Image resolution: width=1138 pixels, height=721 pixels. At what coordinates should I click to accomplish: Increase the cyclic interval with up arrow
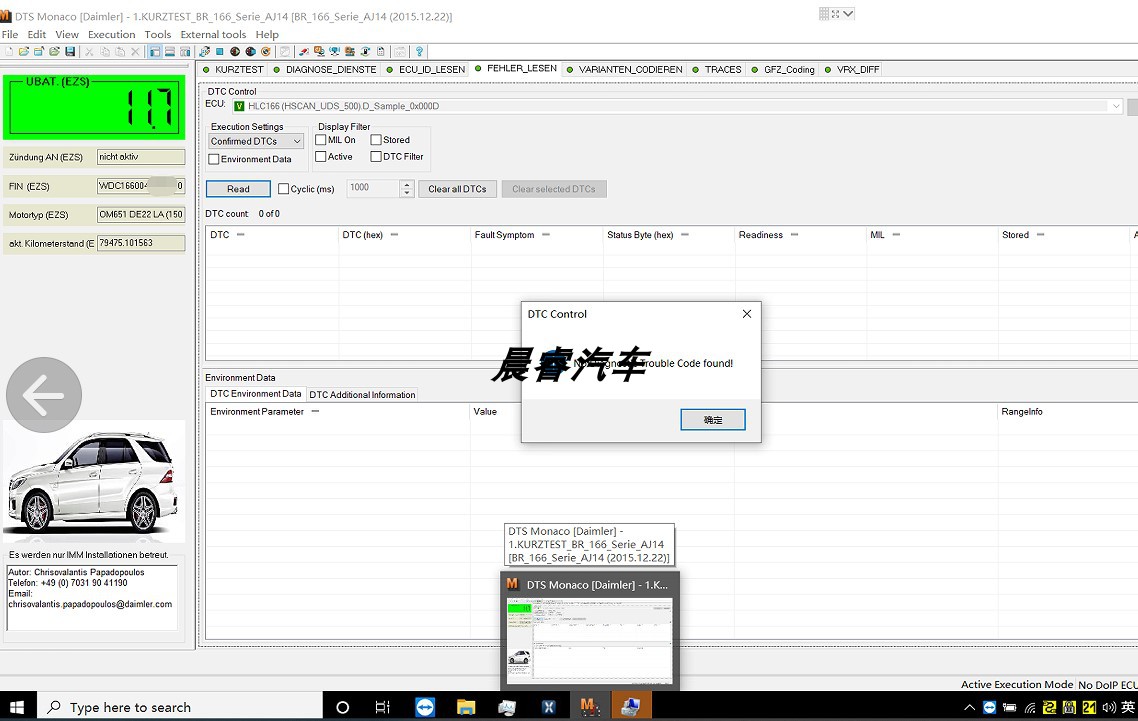pos(406,184)
